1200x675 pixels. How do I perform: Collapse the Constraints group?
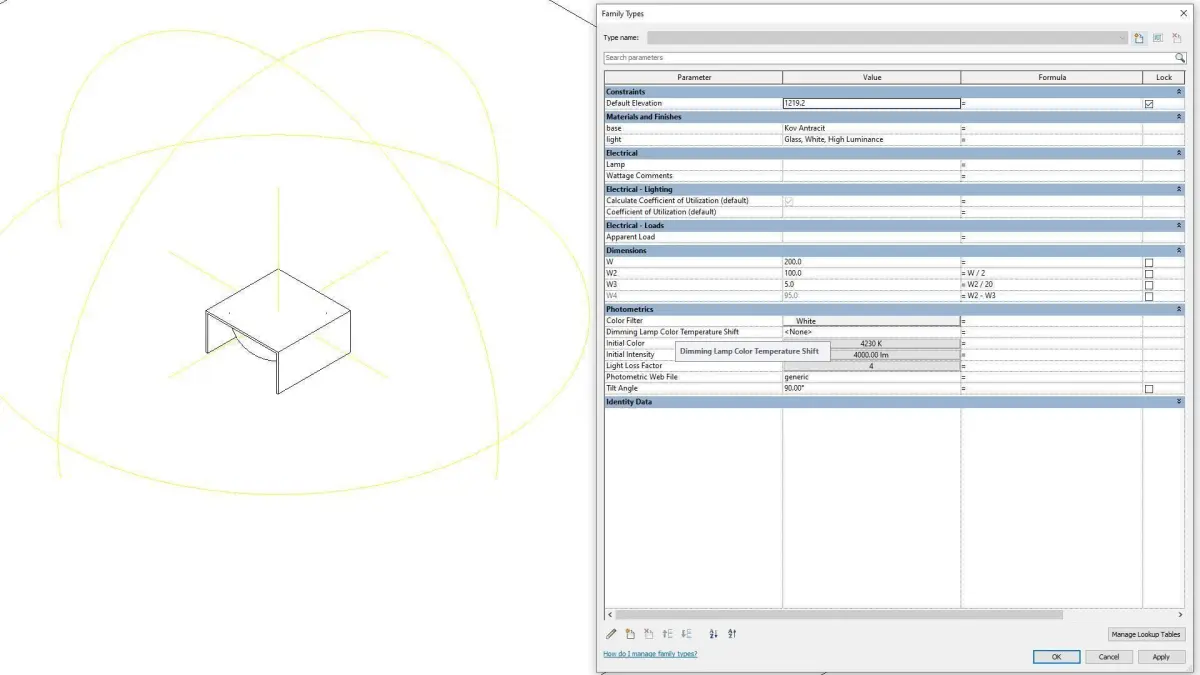point(1179,92)
